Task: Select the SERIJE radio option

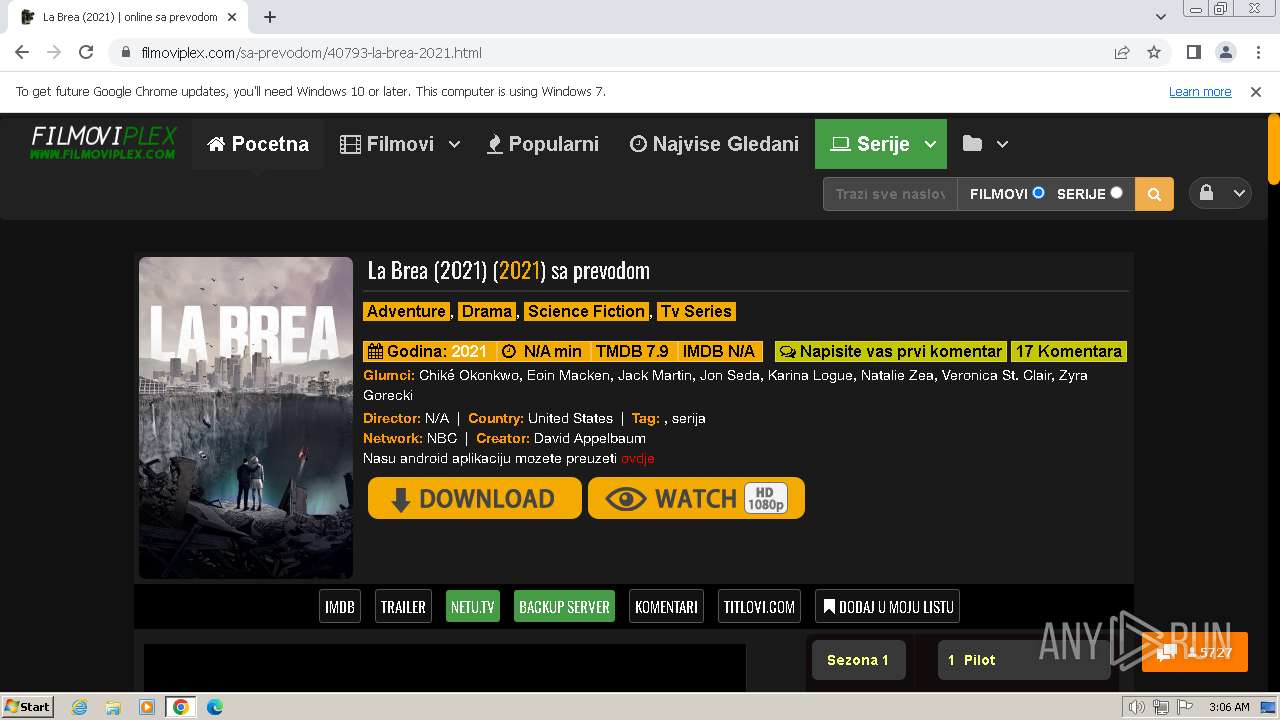Action: [1116, 192]
